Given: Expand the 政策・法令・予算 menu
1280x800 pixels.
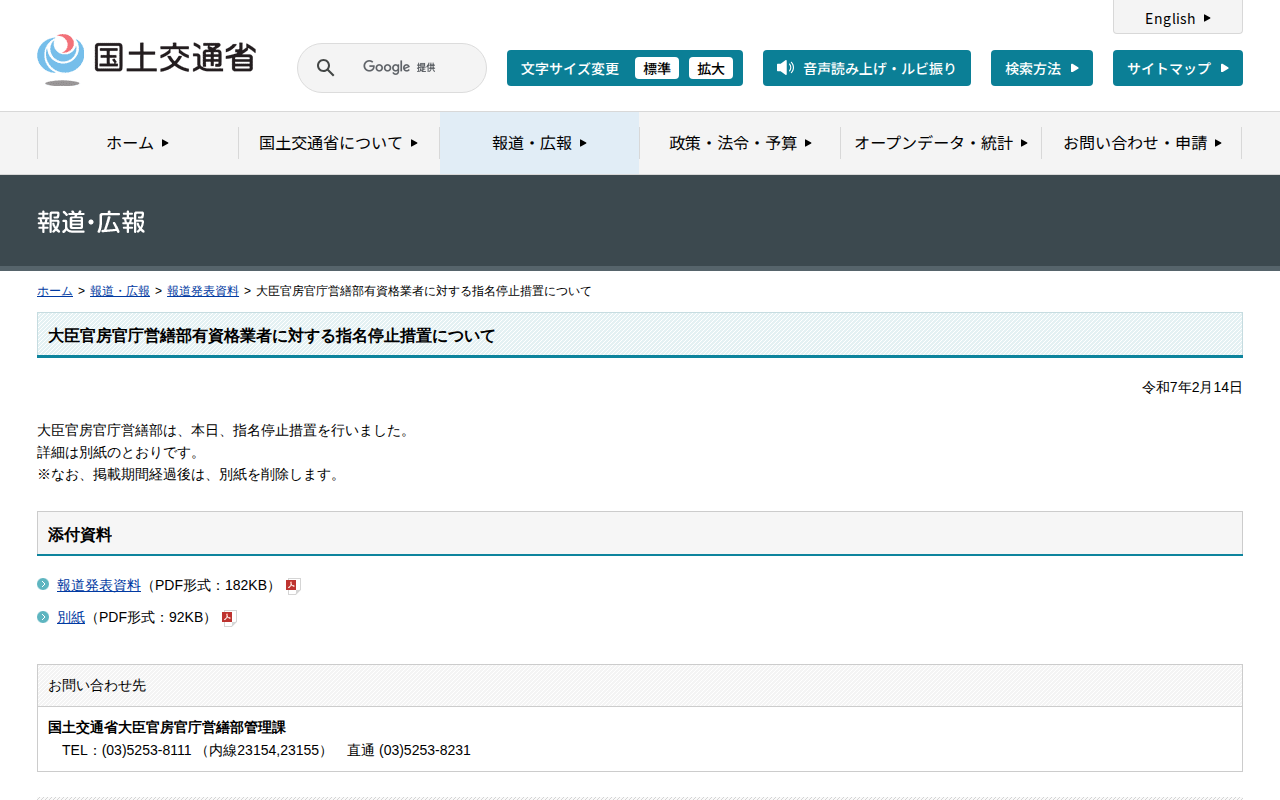Looking at the screenshot, I should 740,143.
